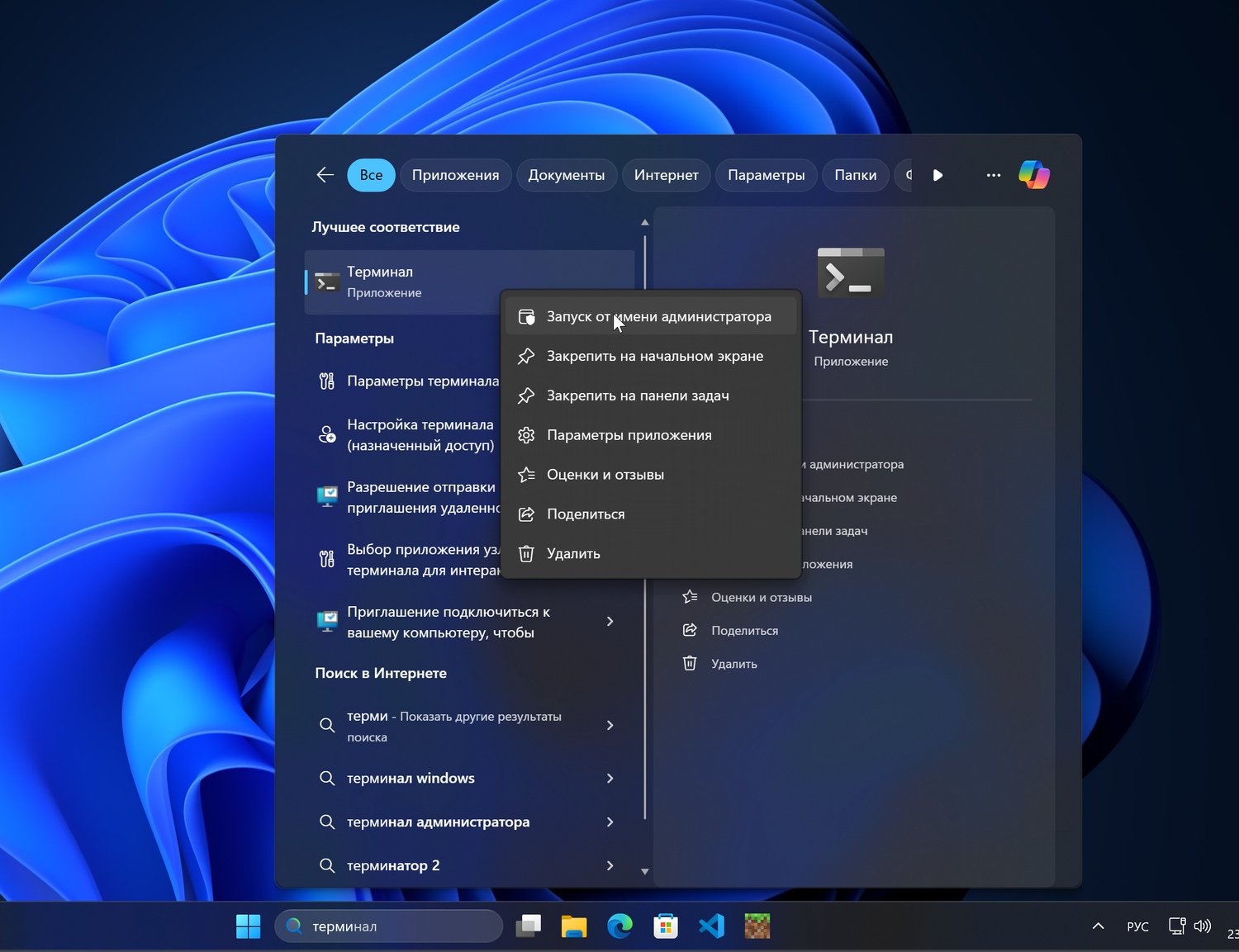This screenshot has width=1239, height=952.
Task: Choose Запуск от имени администратора in context menu
Action: click(651, 317)
